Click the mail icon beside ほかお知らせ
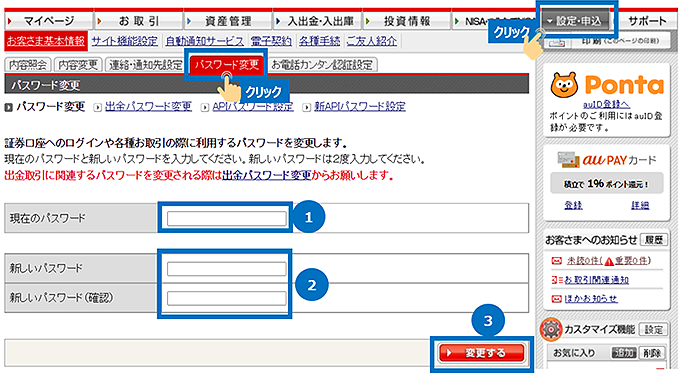The image size is (680, 375). tap(556, 299)
